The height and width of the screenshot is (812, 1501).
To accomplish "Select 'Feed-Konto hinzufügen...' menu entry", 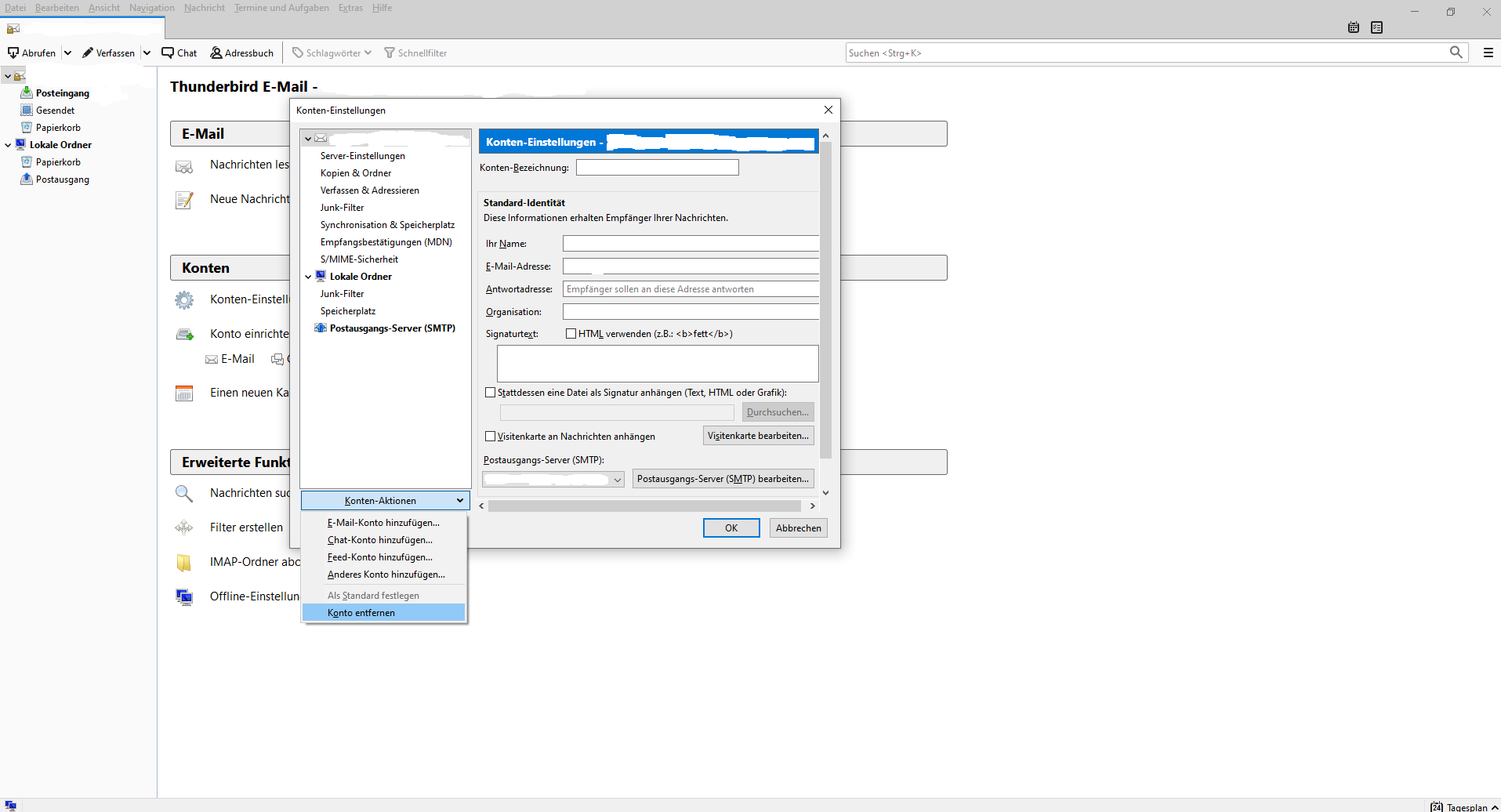I will click(x=384, y=557).
